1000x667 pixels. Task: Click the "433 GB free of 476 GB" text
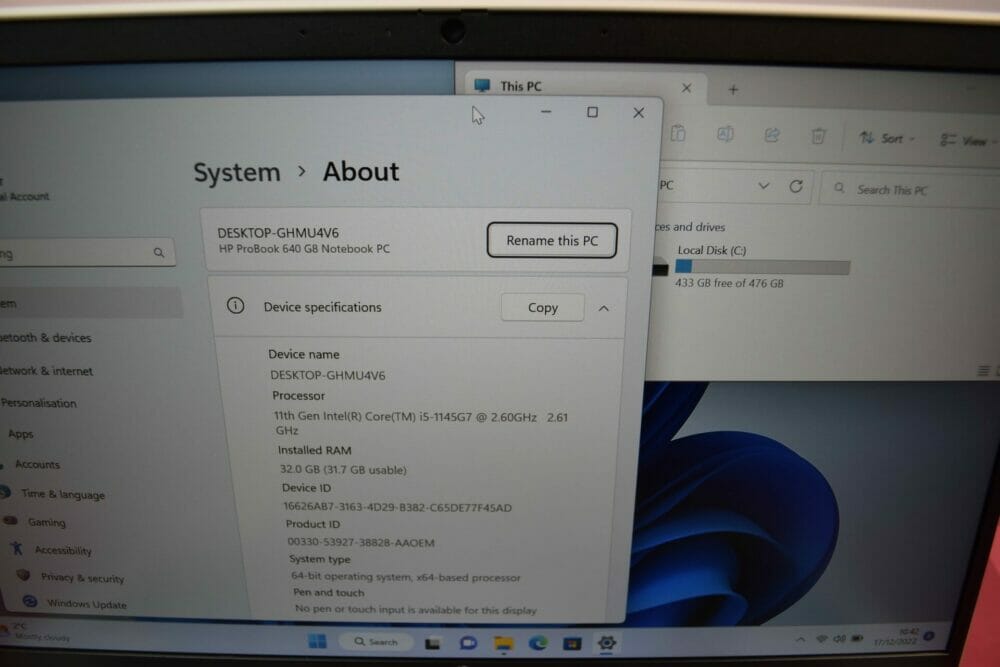(729, 283)
